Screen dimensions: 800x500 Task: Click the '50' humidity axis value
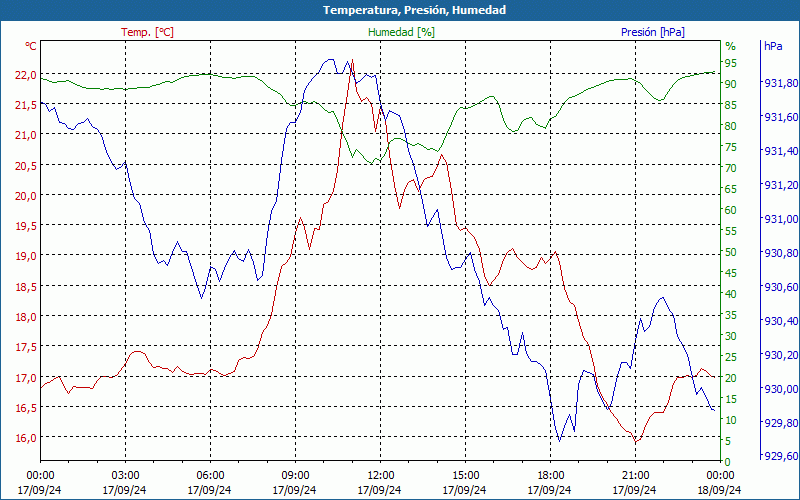731,252
